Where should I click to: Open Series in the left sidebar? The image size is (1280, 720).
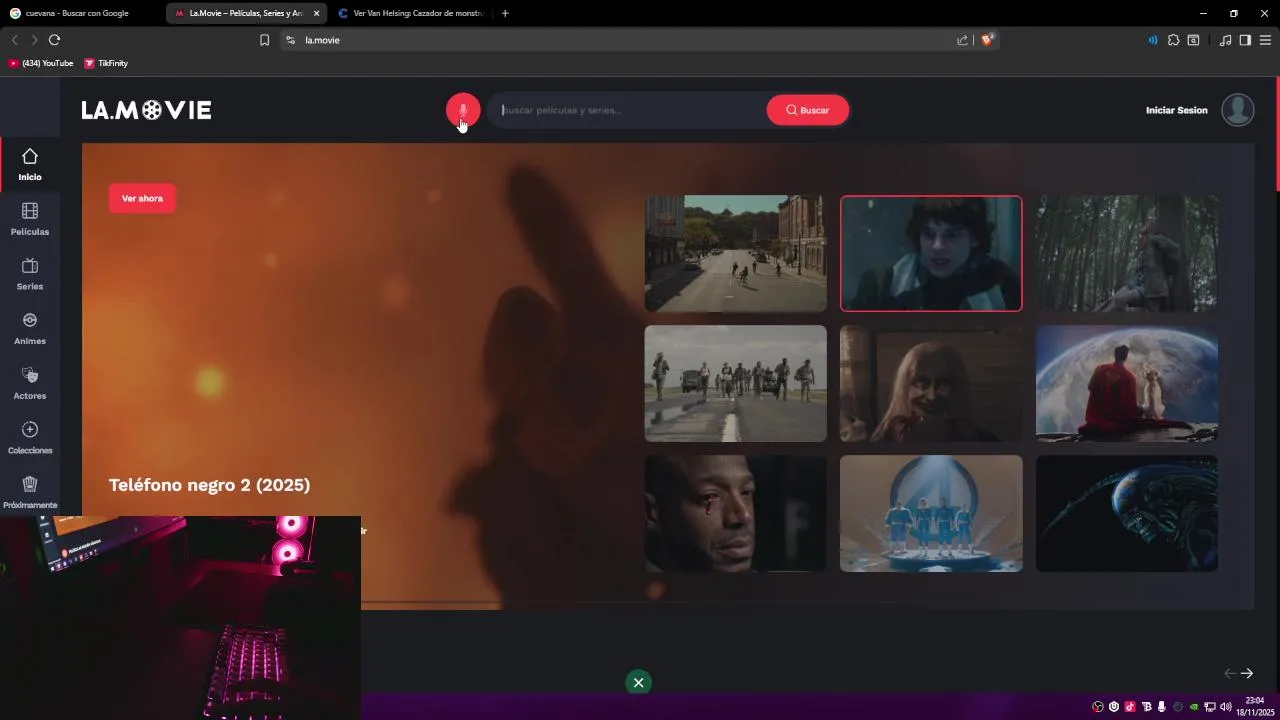click(x=30, y=274)
